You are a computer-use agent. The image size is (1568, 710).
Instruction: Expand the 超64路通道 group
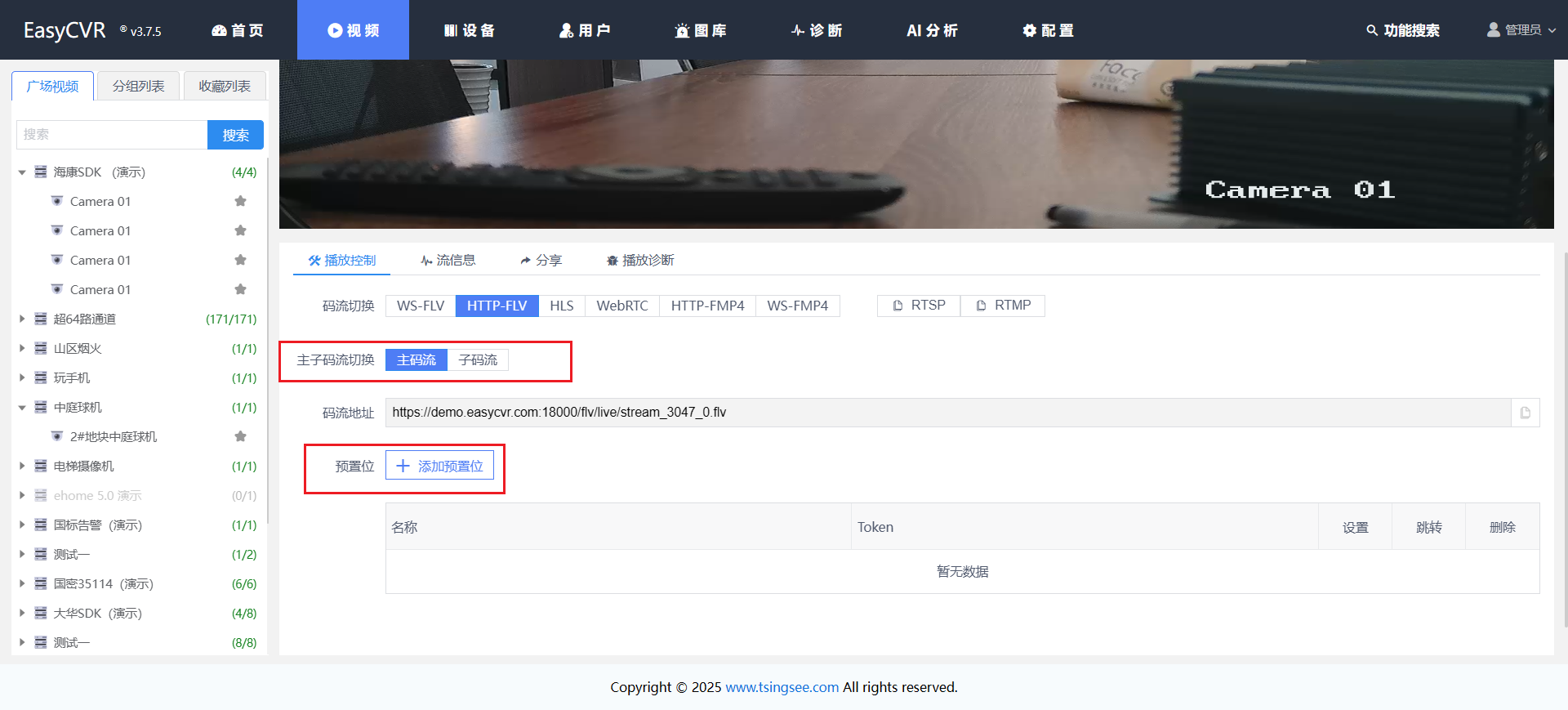tap(22, 319)
